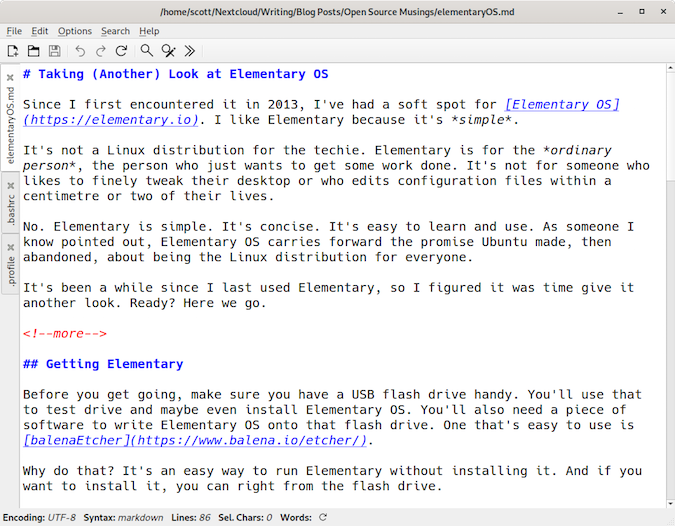This screenshot has height=526, width=675.
Task: Switch to the .bashrc tab
Action: pos(10,210)
